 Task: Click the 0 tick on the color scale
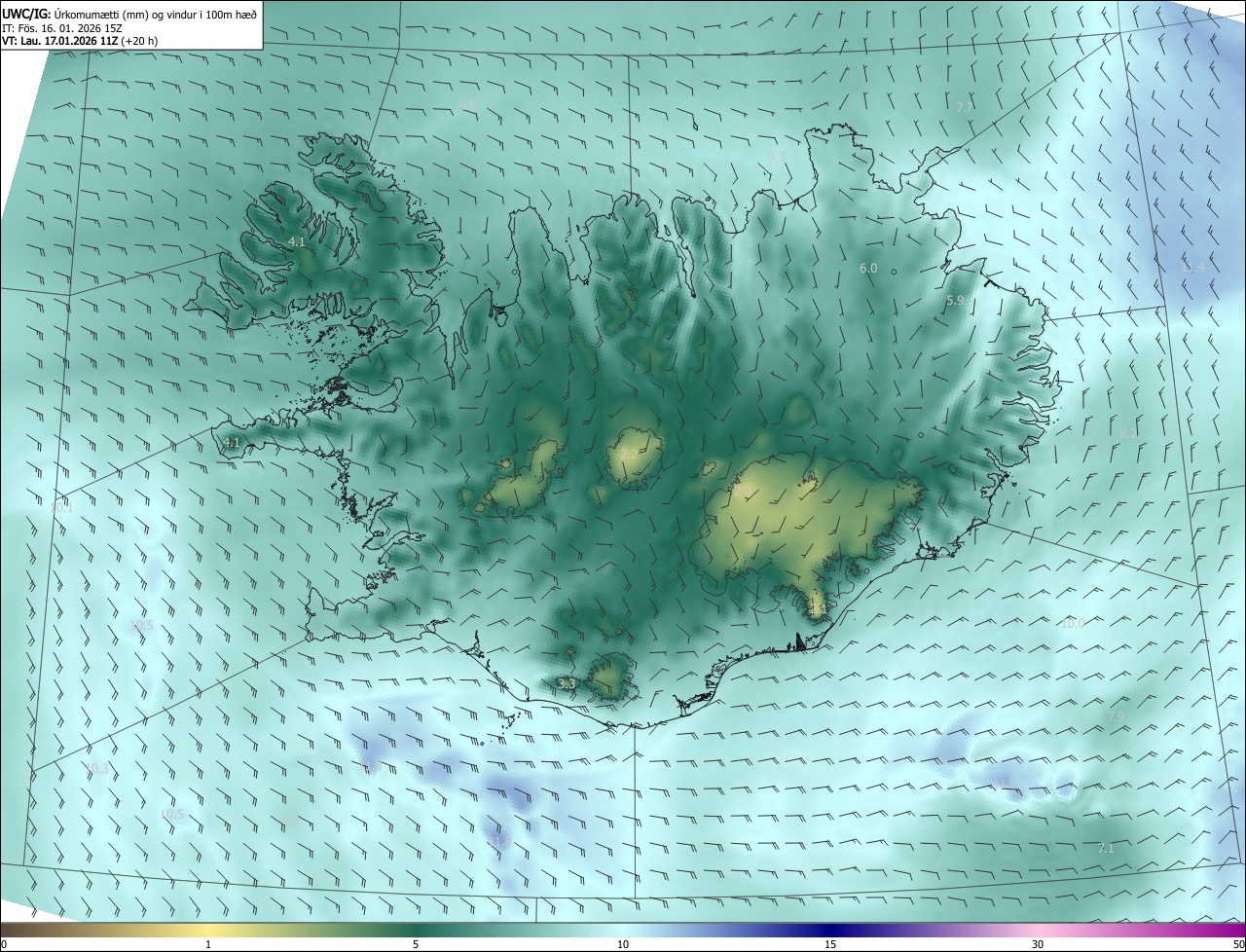pyautogui.click(x=3, y=944)
